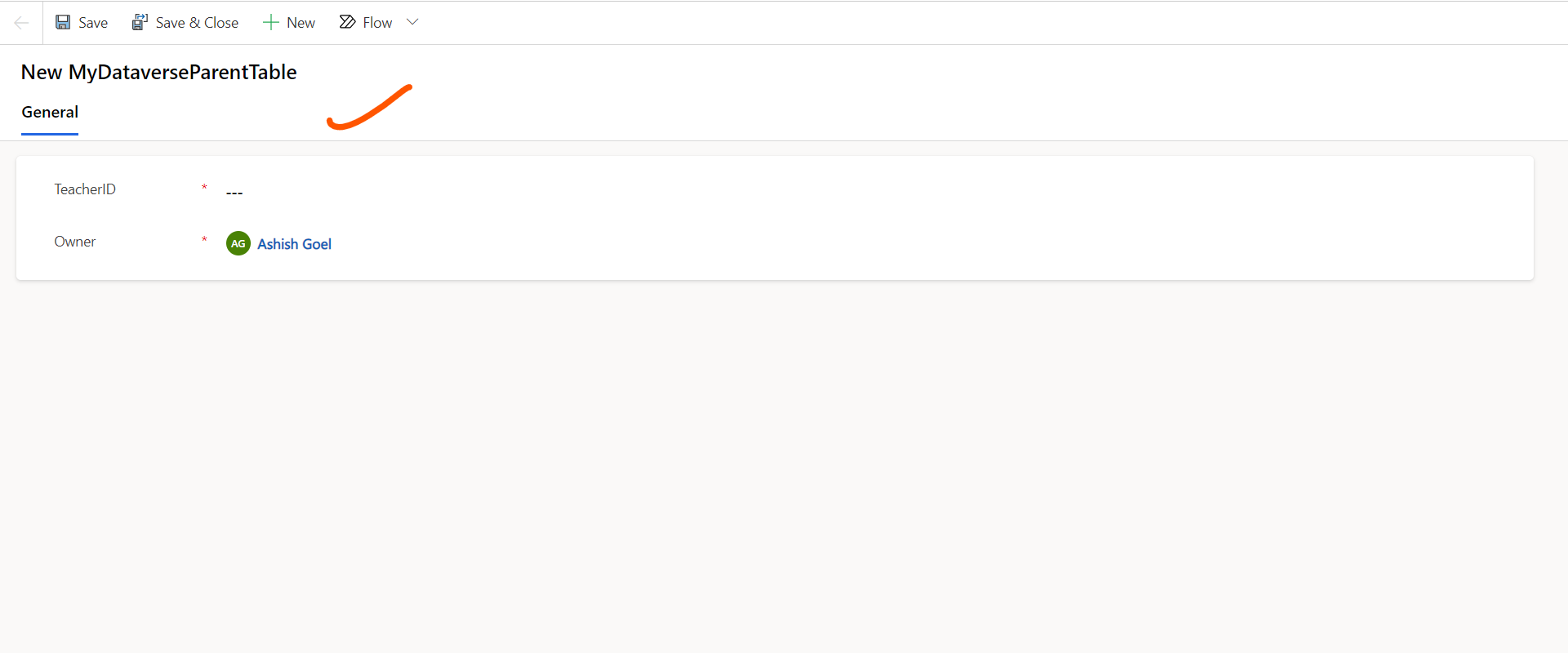Click the Save disk icon

coord(63,22)
